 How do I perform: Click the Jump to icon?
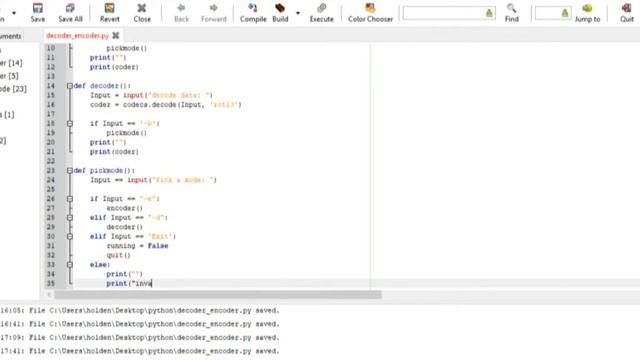point(587,12)
